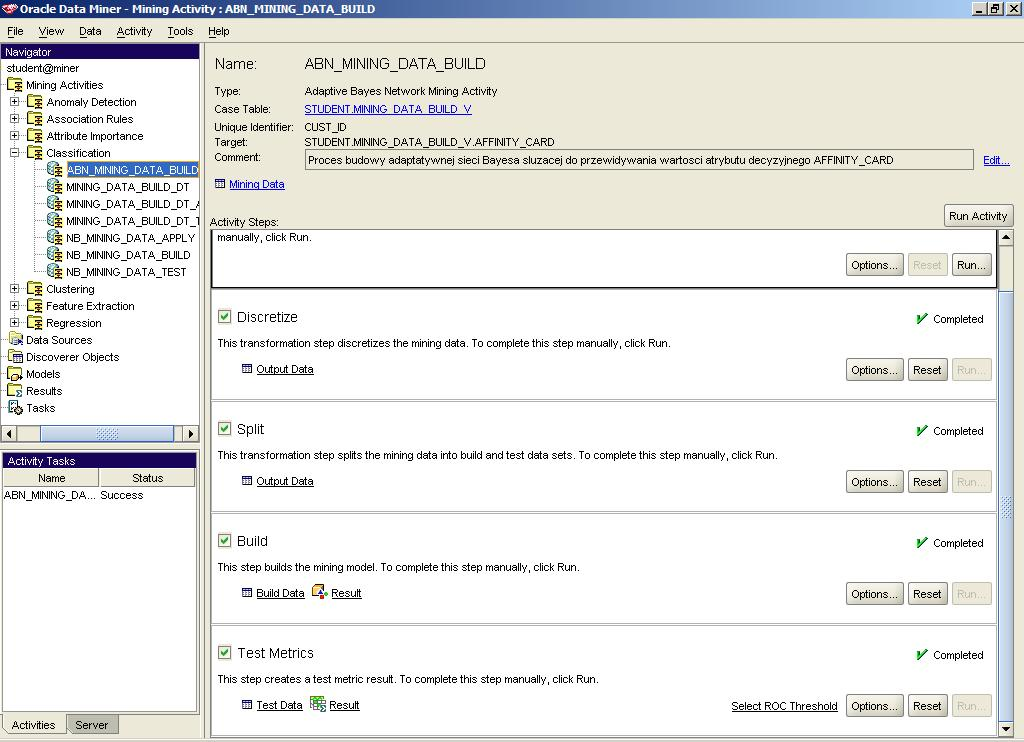Image resolution: width=1024 pixels, height=742 pixels.
Task: Click the Activity Steps scroll down arrow
Action: pos(1006,728)
